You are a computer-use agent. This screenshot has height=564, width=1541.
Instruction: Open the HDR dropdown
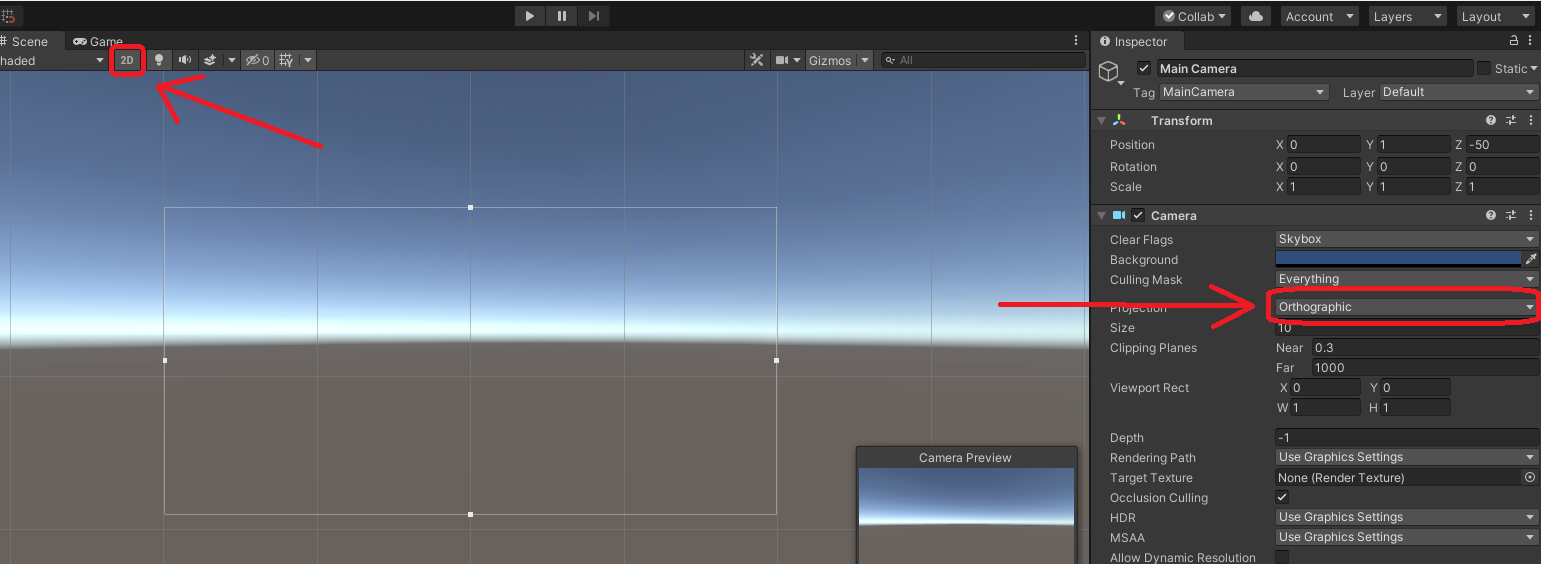1407,517
